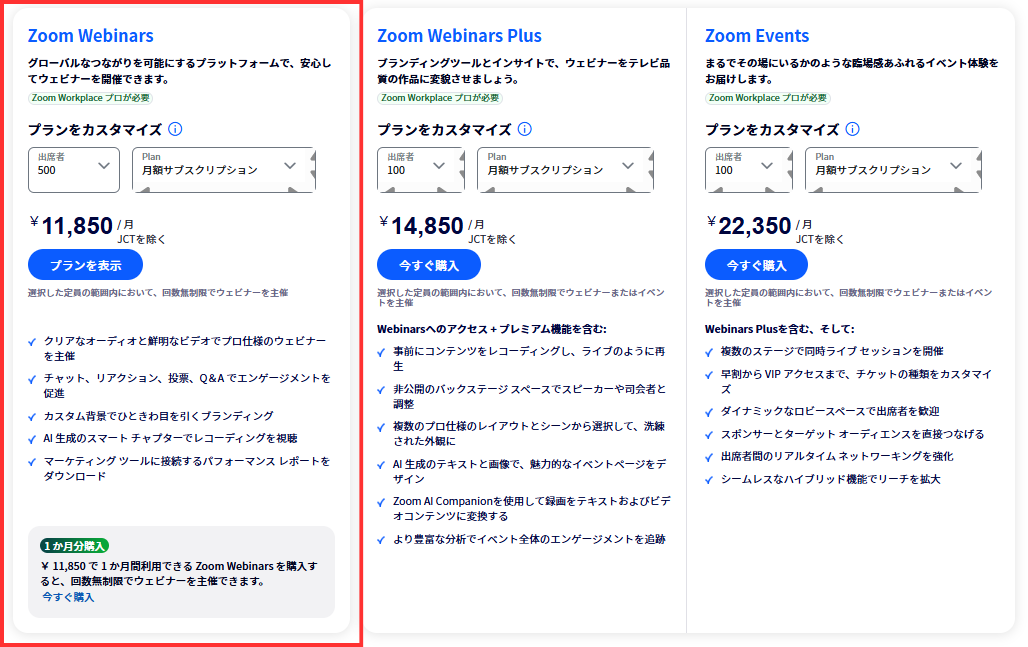Click 今すぐ購入 link in one-month purchase box
Image resolution: width=1028 pixels, height=647 pixels.
pos(68,597)
